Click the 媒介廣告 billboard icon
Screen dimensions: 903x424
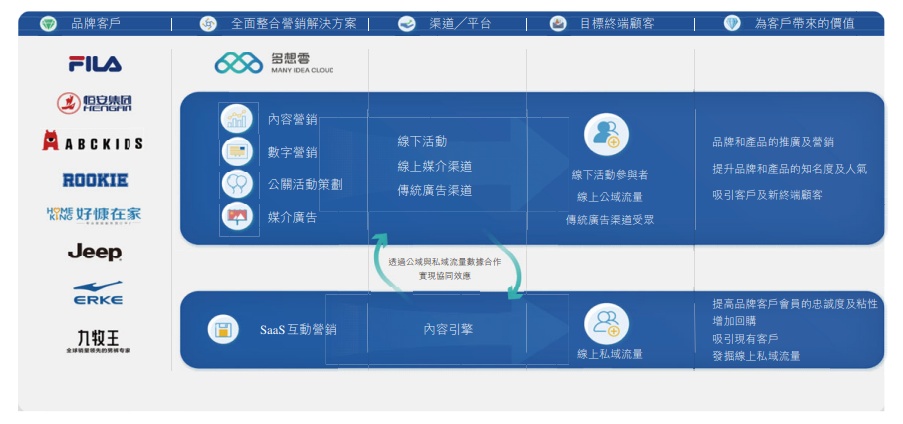(x=237, y=217)
